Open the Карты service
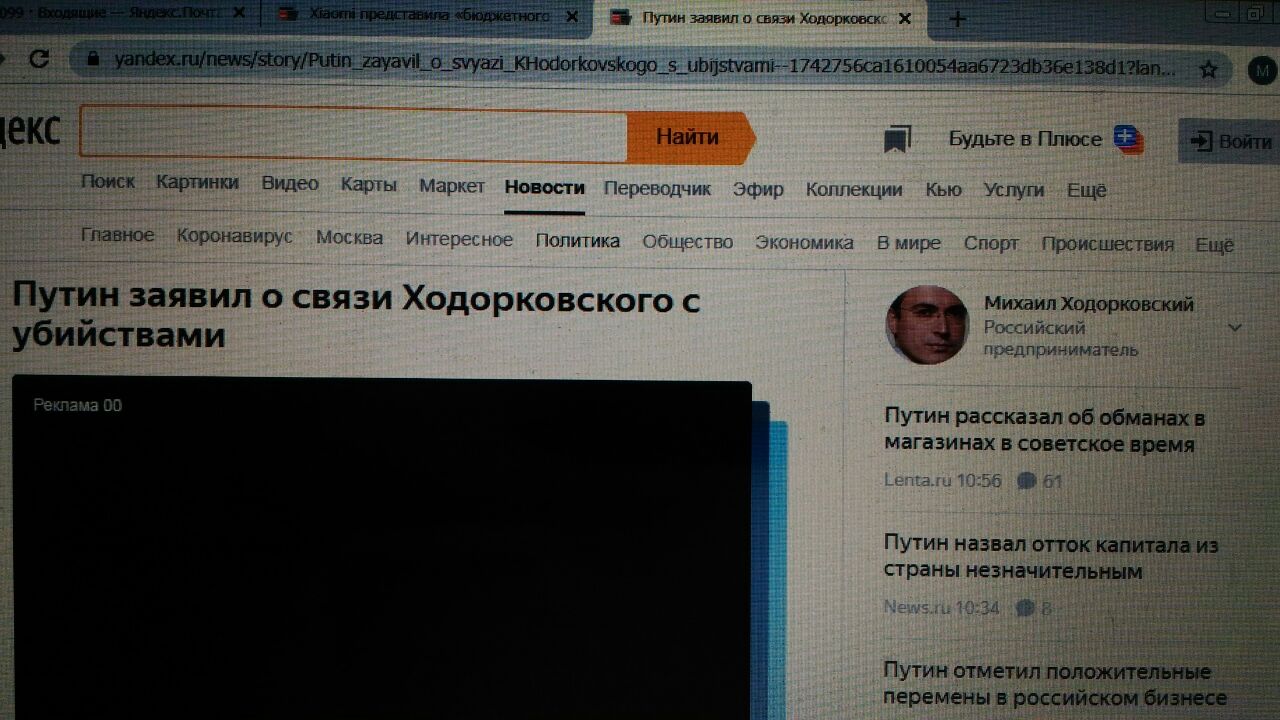This screenshot has width=1280, height=720. (x=369, y=184)
